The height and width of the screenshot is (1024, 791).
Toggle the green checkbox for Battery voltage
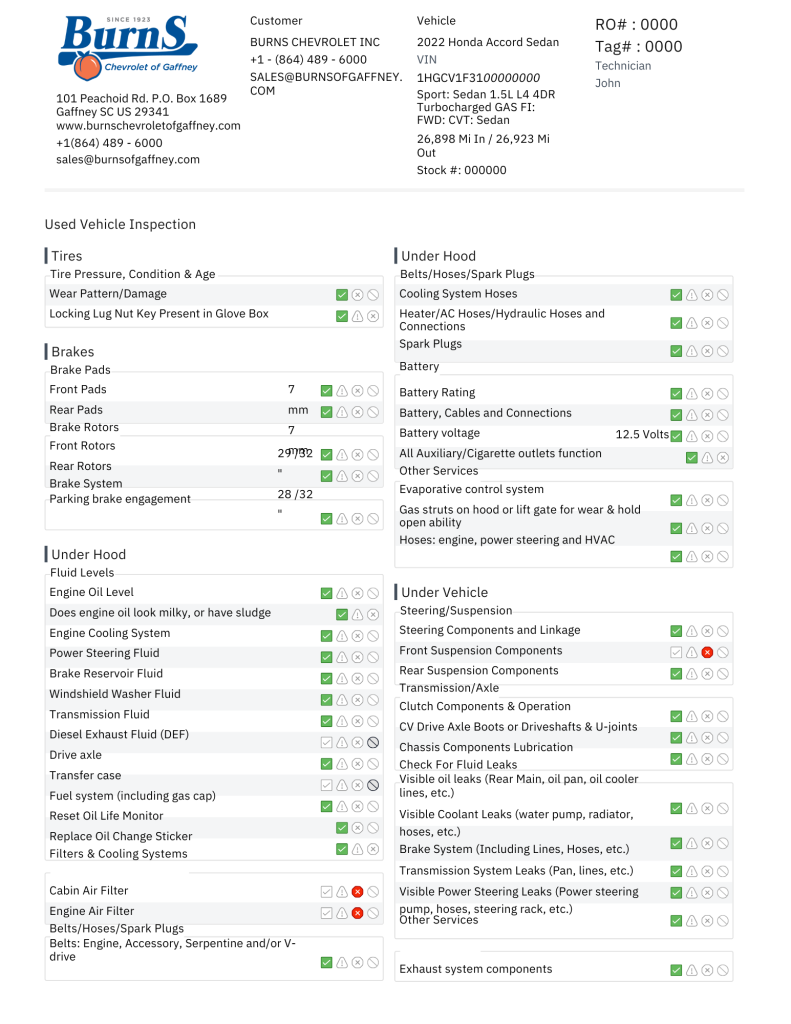tap(676, 436)
